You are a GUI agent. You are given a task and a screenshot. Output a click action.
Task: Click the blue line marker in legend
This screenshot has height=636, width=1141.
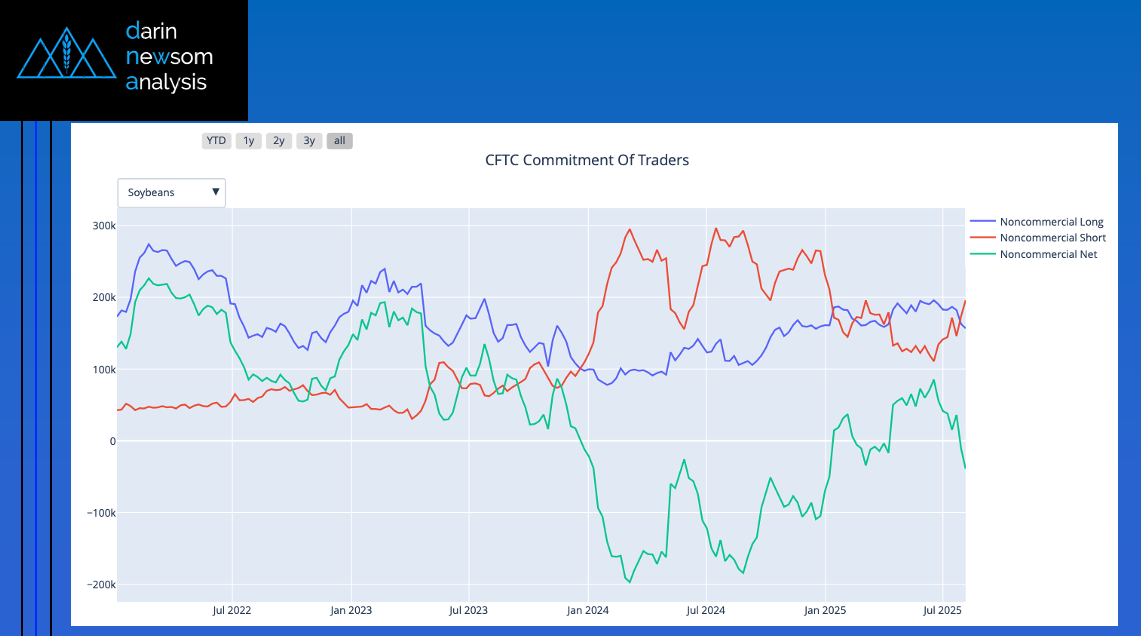click(x=983, y=222)
